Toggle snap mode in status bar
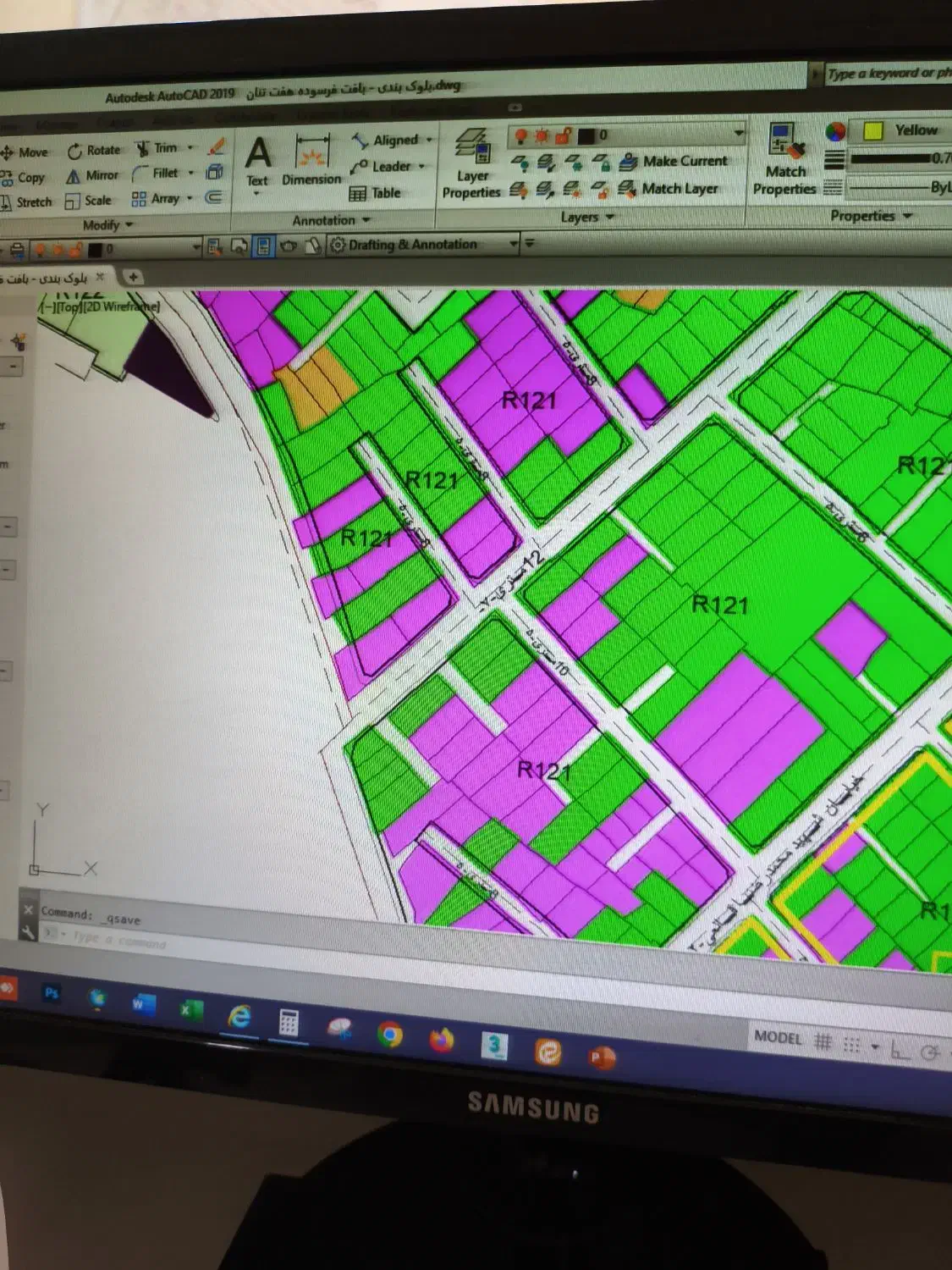The height and width of the screenshot is (1270, 952). click(851, 1046)
